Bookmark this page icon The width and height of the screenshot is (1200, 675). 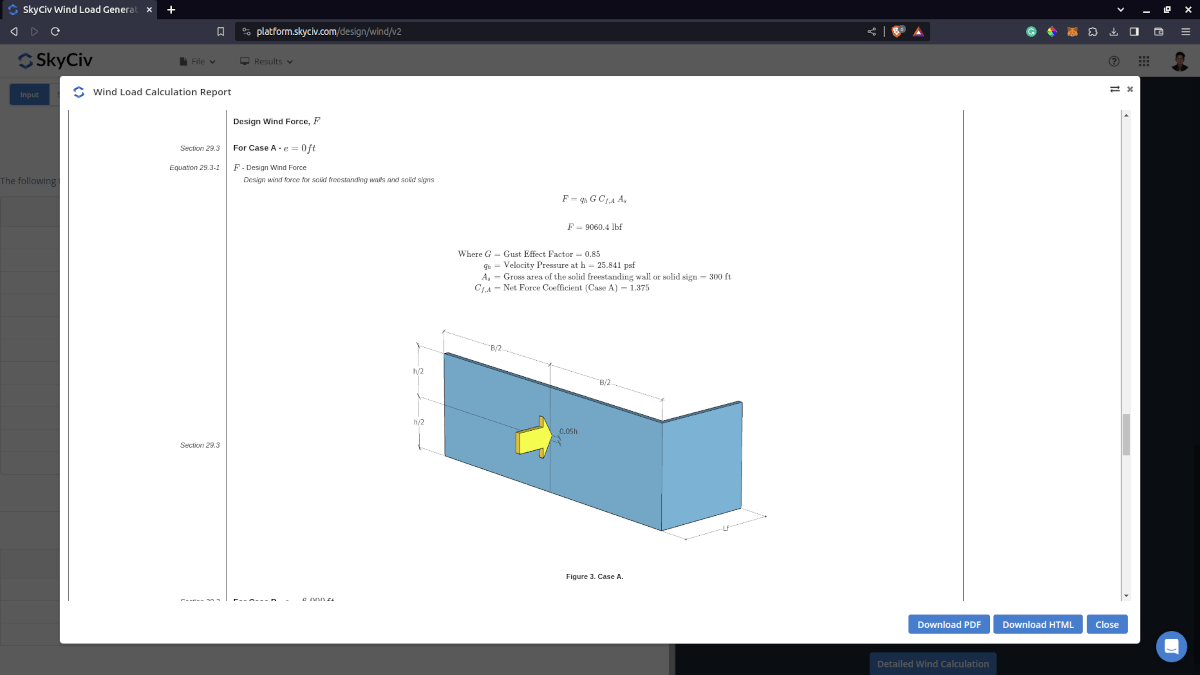pyautogui.click(x=220, y=31)
